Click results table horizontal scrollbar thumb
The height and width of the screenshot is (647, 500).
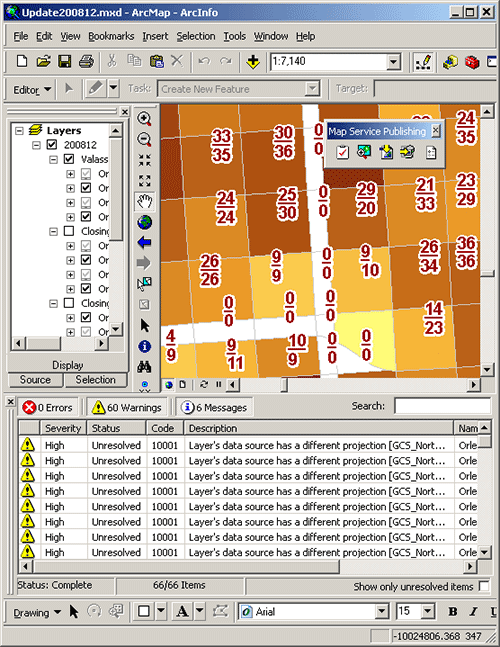point(186,567)
